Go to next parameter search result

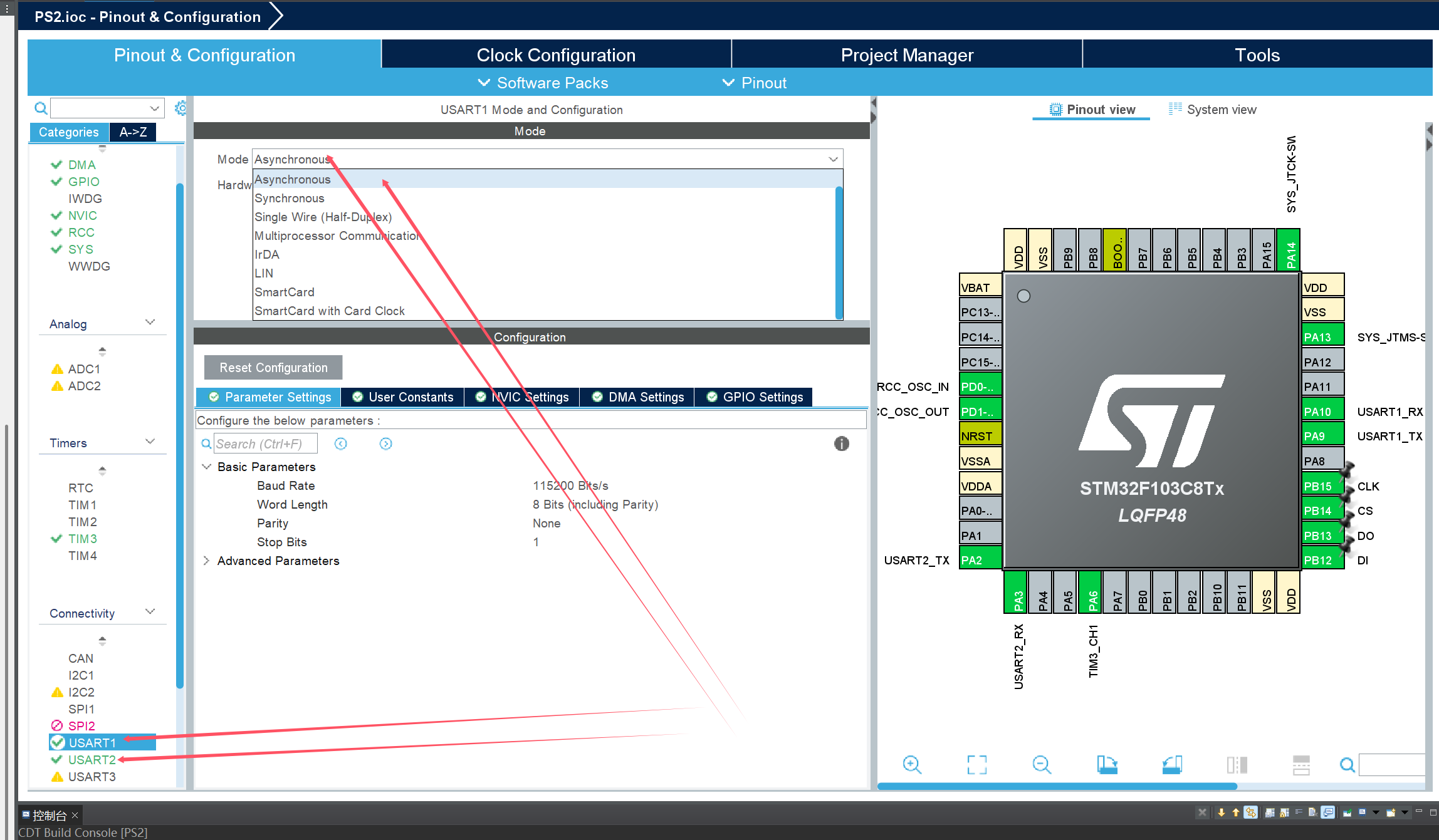coord(385,443)
